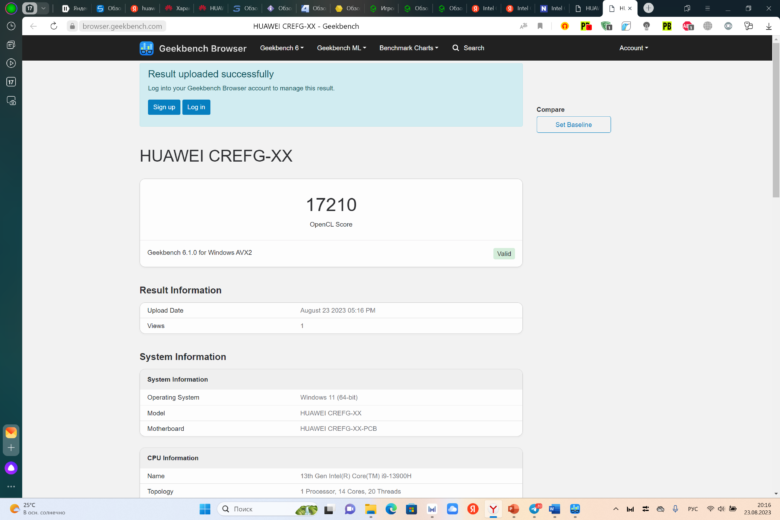Reload the page with refresh icon

[x=54, y=26]
